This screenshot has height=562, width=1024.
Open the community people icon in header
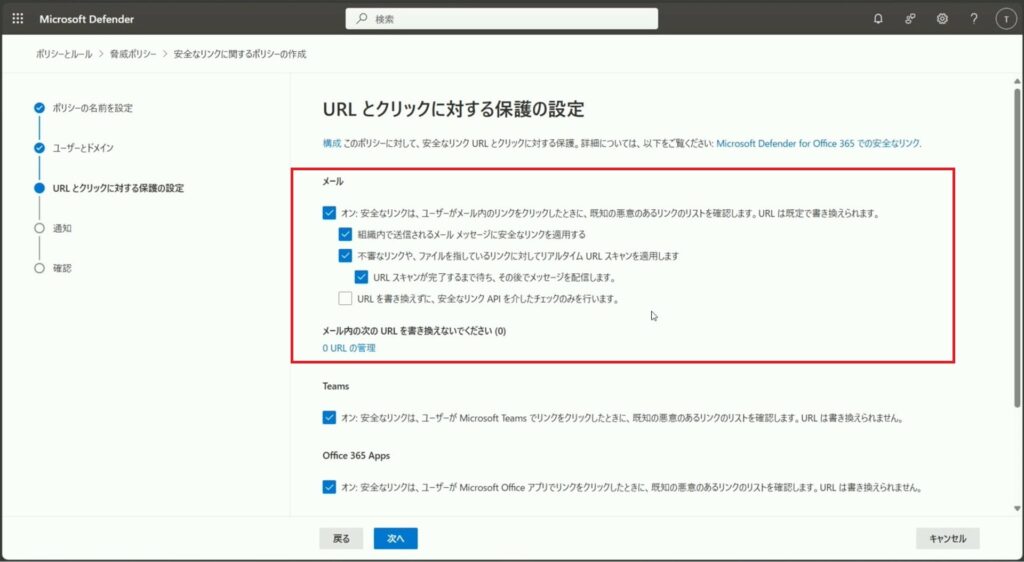coord(910,19)
